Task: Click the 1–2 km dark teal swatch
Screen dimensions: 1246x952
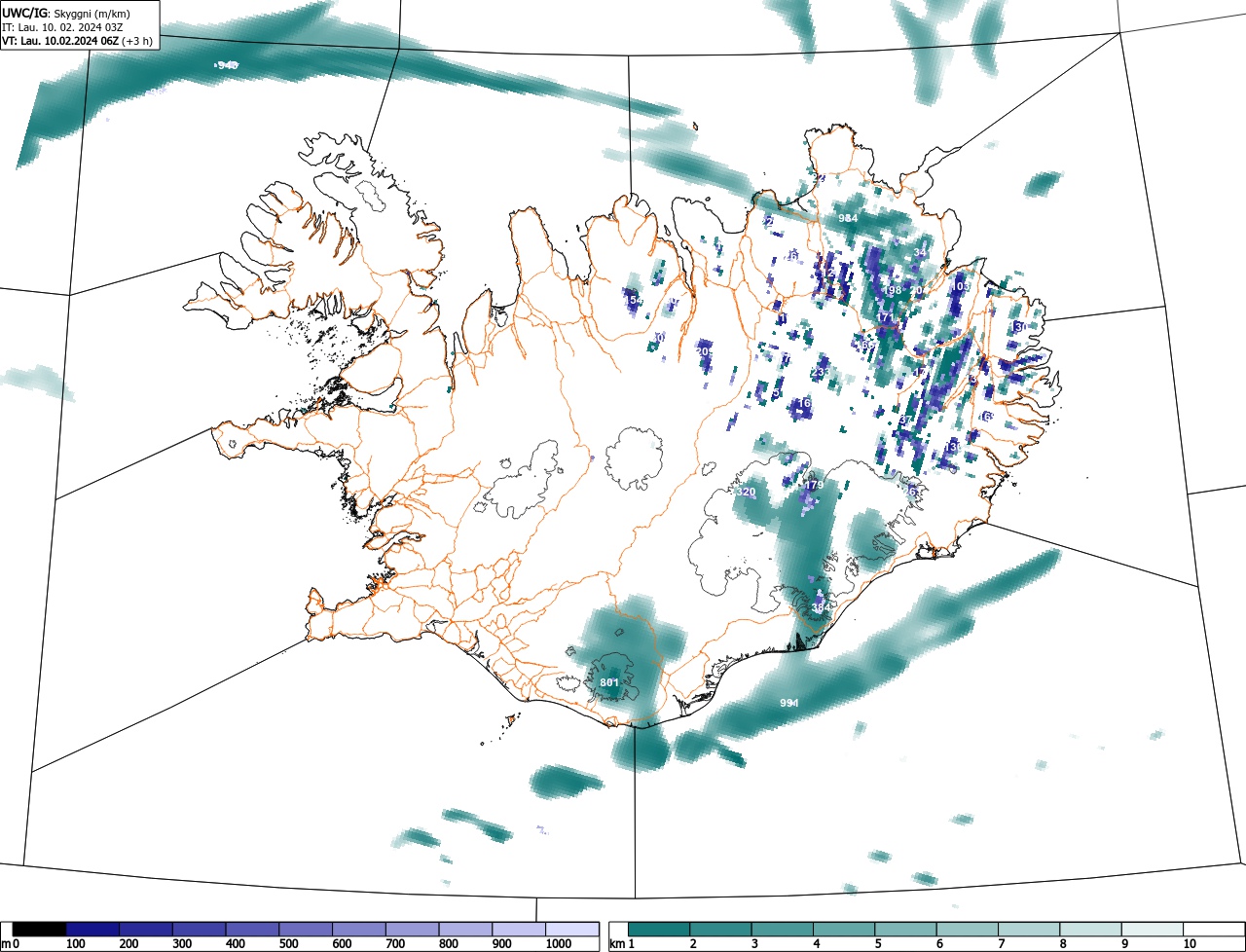Action: click(x=659, y=930)
